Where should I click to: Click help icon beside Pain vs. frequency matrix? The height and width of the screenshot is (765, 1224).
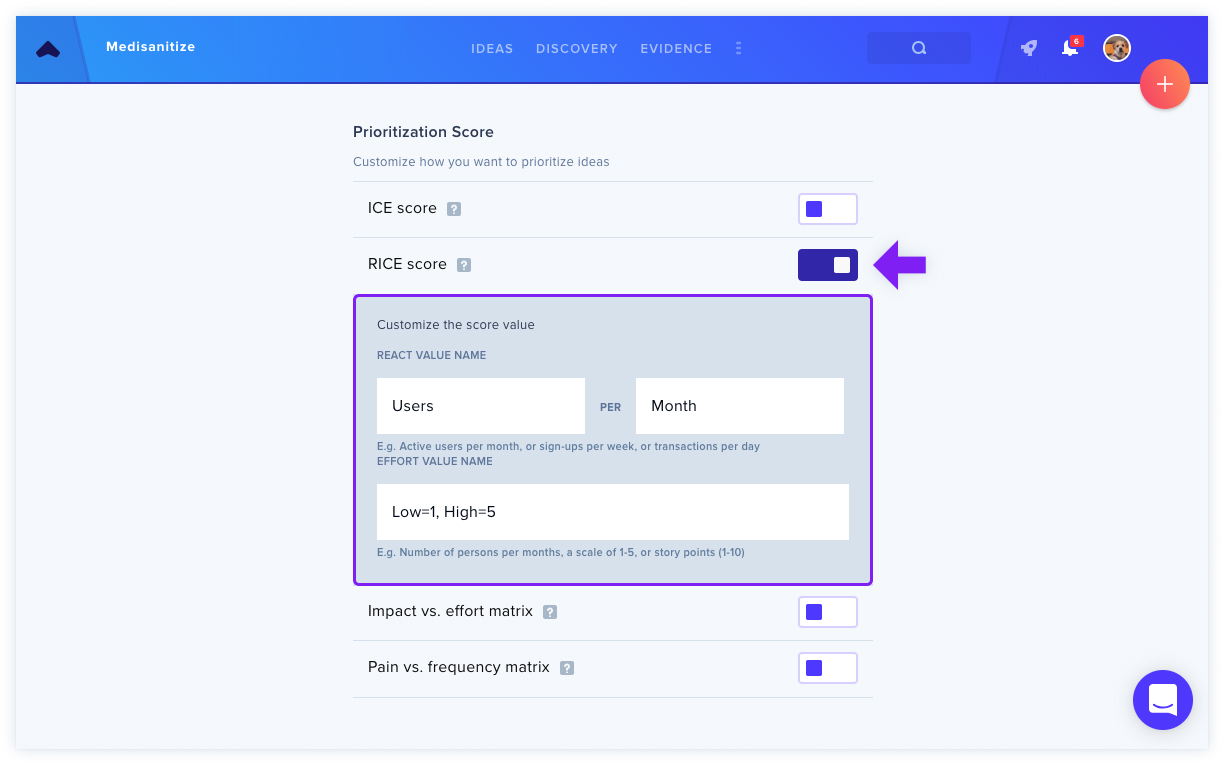pos(567,668)
